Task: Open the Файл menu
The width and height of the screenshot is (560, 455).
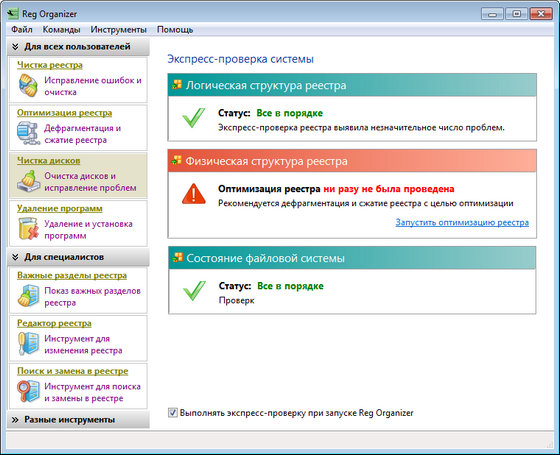Action: coord(22,30)
